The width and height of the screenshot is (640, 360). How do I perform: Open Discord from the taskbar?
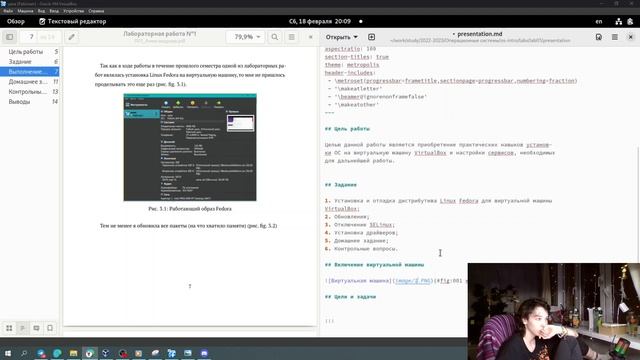pyautogui.click(x=204, y=353)
